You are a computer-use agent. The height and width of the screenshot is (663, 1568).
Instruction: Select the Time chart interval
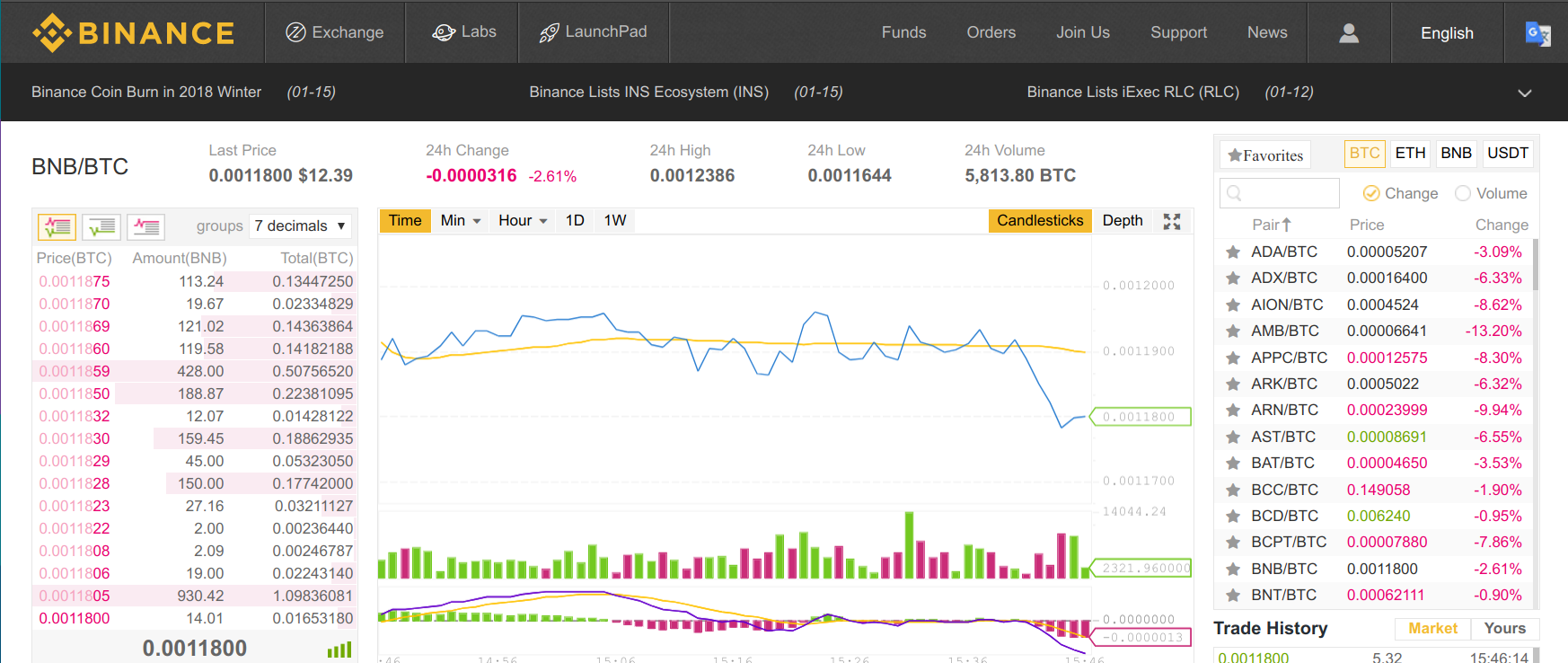coord(405,221)
